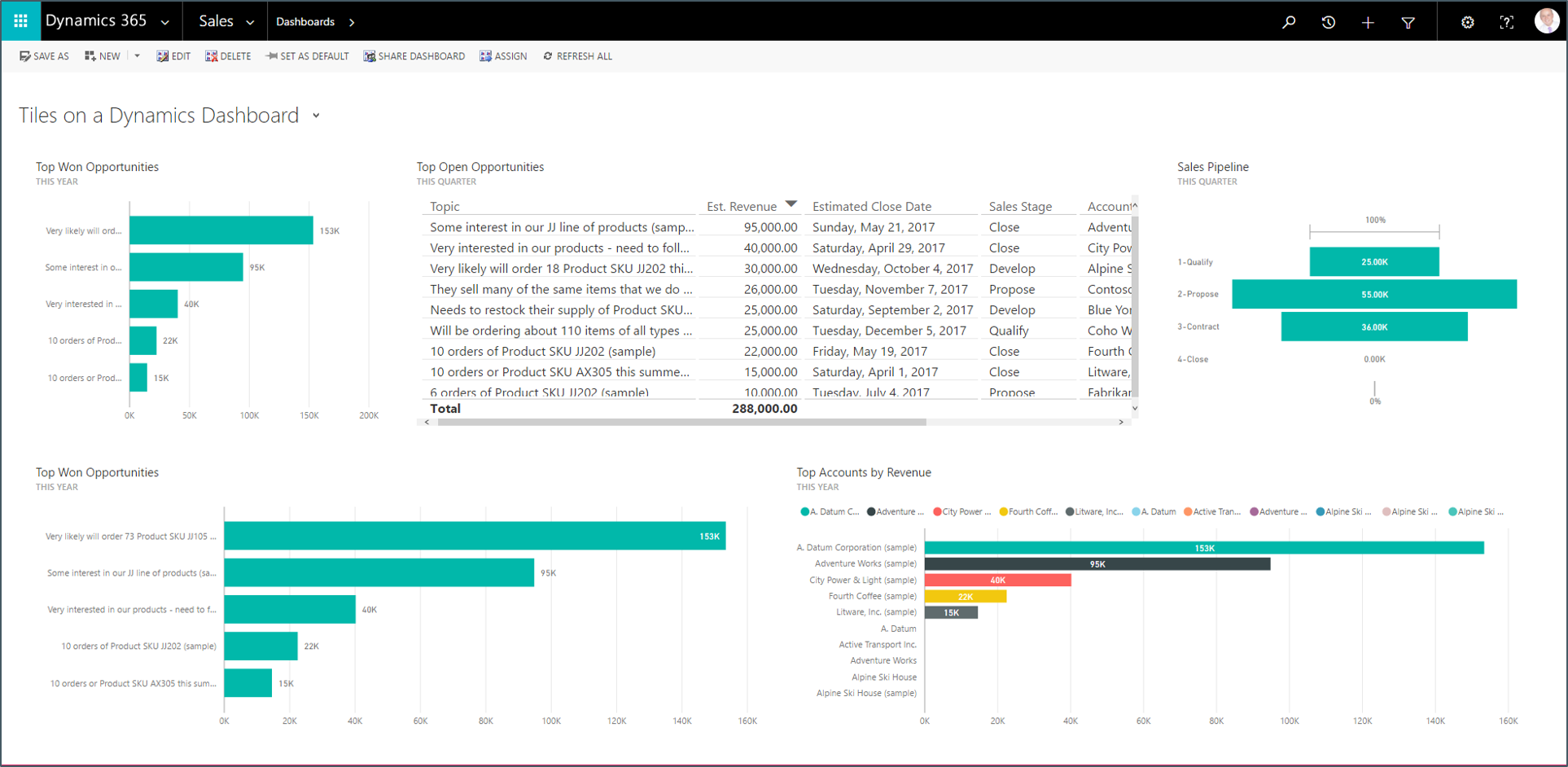Click the search icon in the header

pyautogui.click(x=1289, y=22)
